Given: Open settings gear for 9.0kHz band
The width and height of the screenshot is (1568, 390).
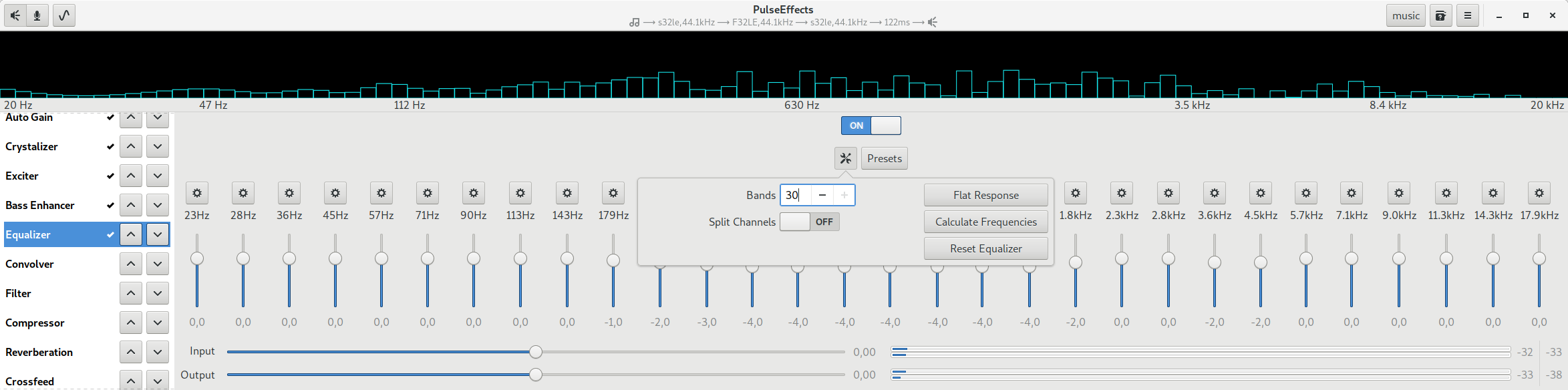Looking at the screenshot, I should 1399,193.
